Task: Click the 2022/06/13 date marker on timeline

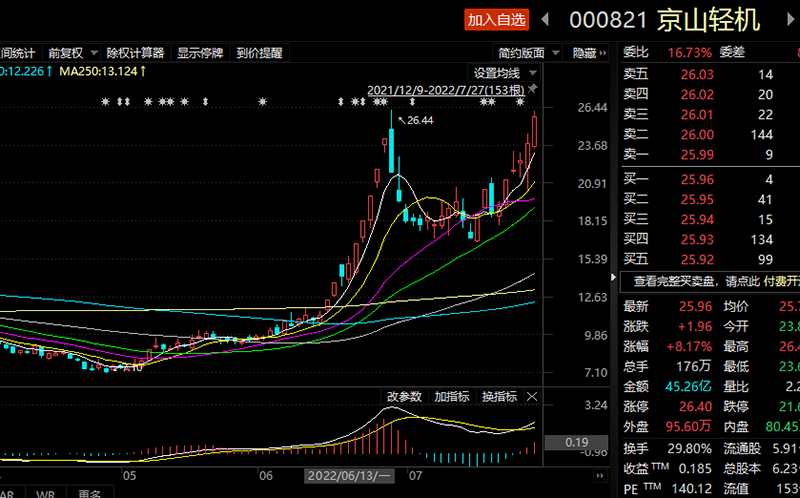Action: point(351,477)
